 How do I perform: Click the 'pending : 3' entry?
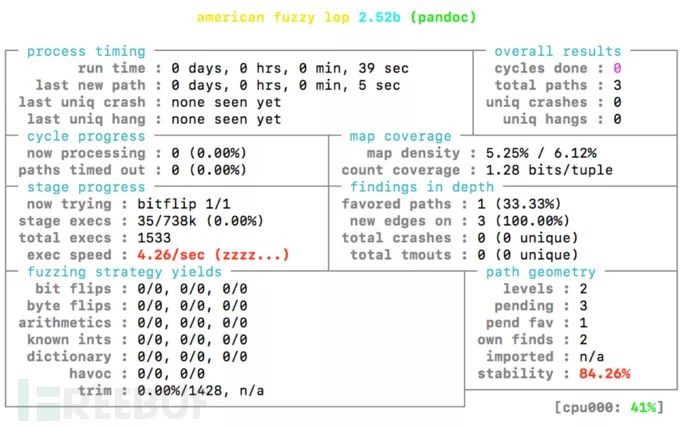(541, 306)
